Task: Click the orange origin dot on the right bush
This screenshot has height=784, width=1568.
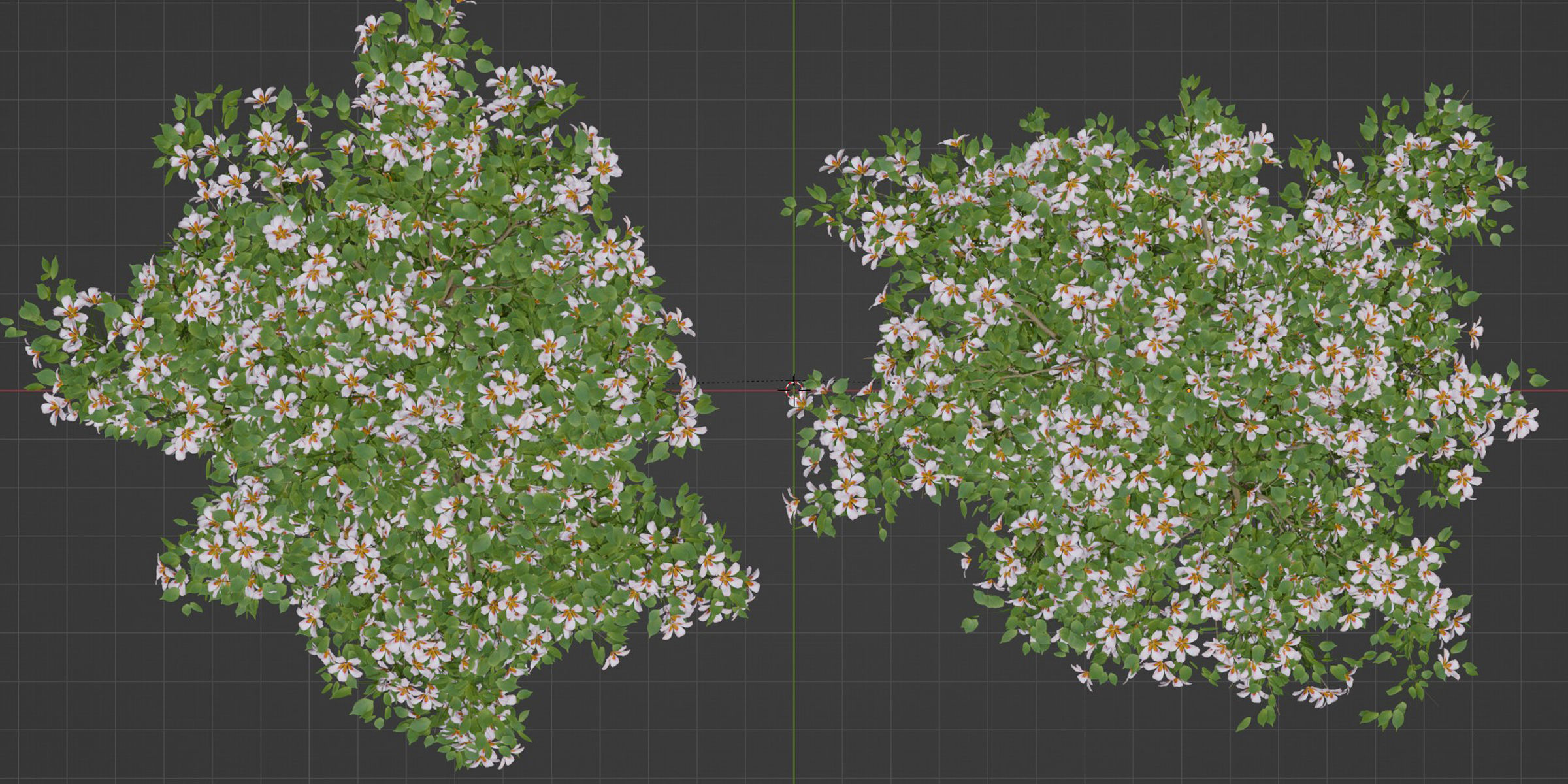Action: point(1188,391)
